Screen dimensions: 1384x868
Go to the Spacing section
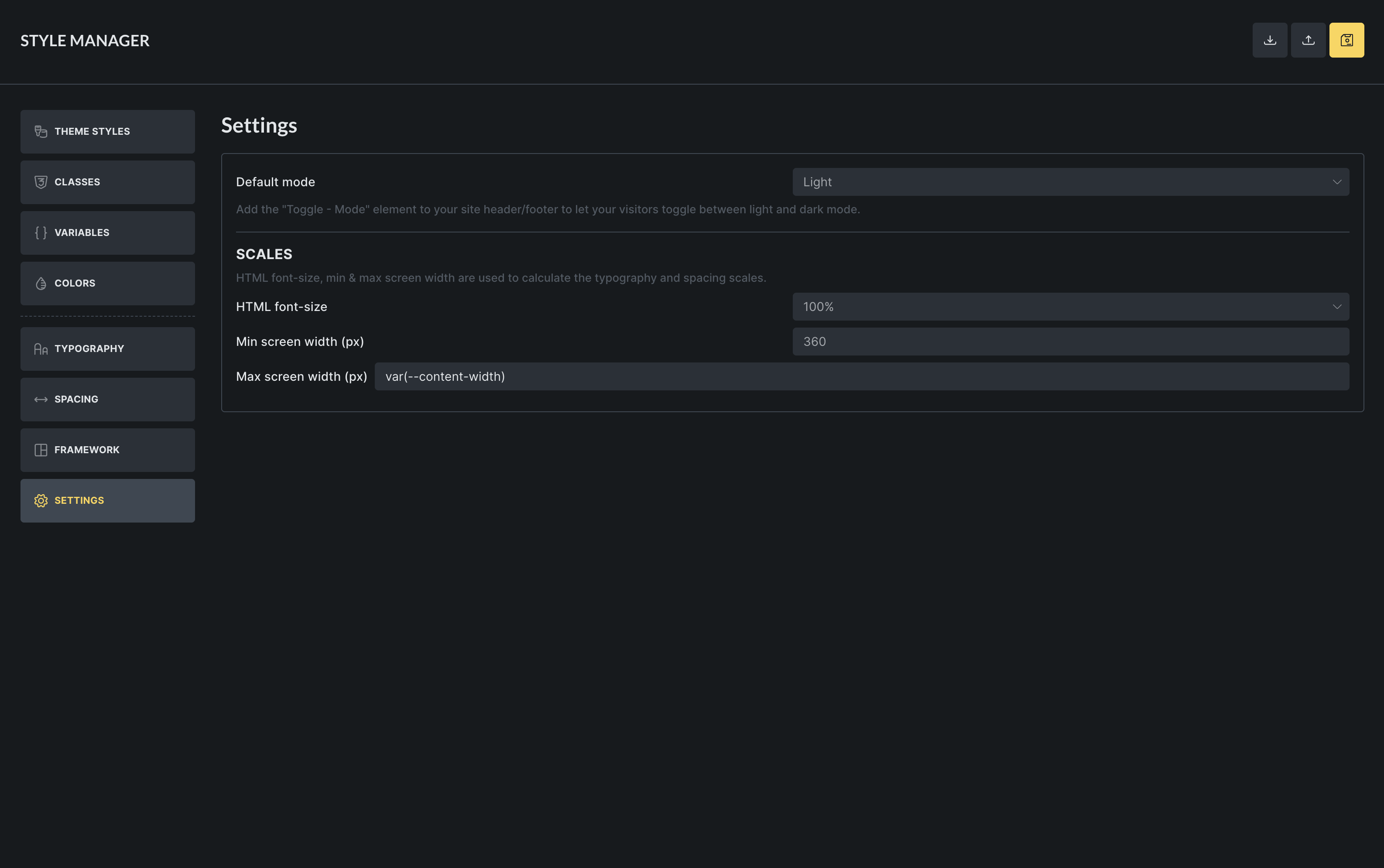pyautogui.click(x=107, y=400)
